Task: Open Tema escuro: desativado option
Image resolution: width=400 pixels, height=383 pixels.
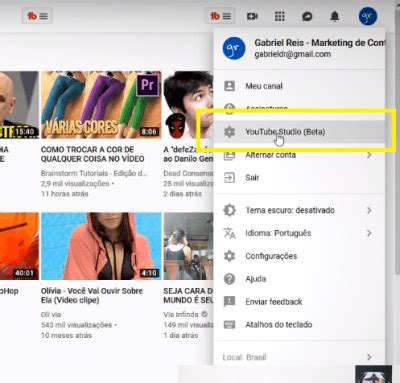Action: click(299, 210)
